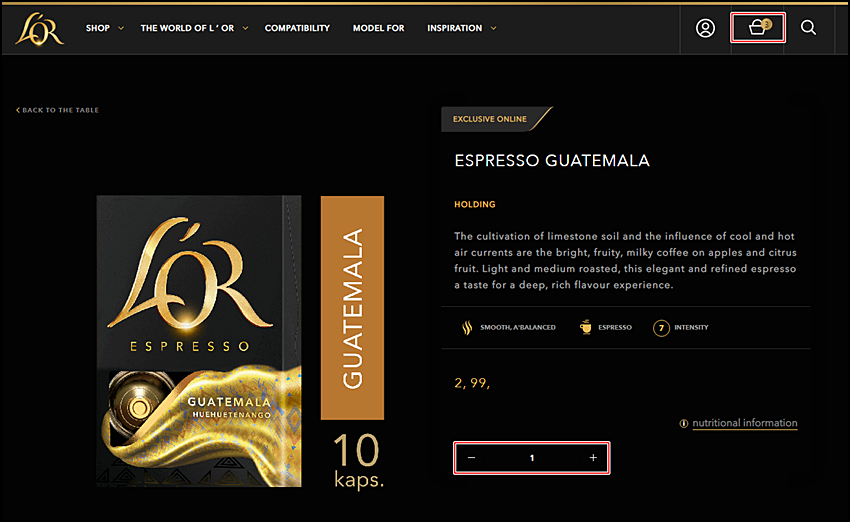This screenshot has height=522, width=850.
Task: Go to the Compatibility page
Action: tap(297, 28)
